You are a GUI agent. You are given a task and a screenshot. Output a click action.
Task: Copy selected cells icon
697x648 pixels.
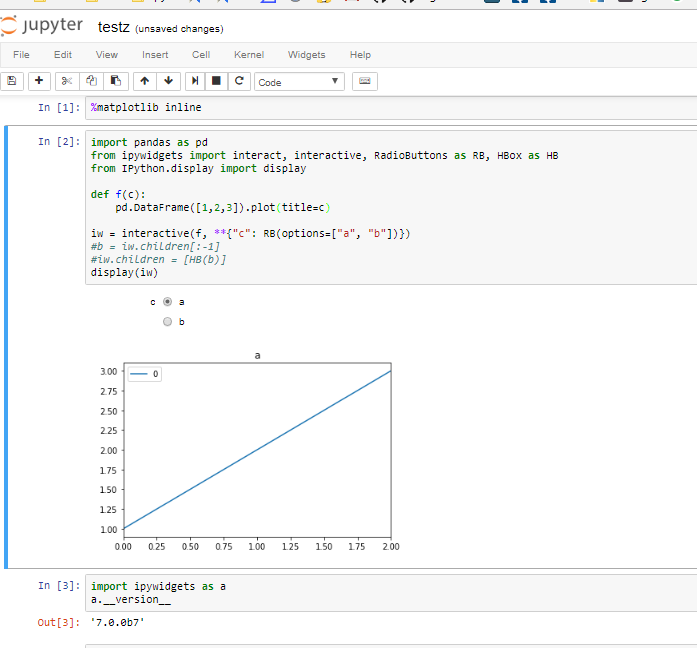pos(91,81)
